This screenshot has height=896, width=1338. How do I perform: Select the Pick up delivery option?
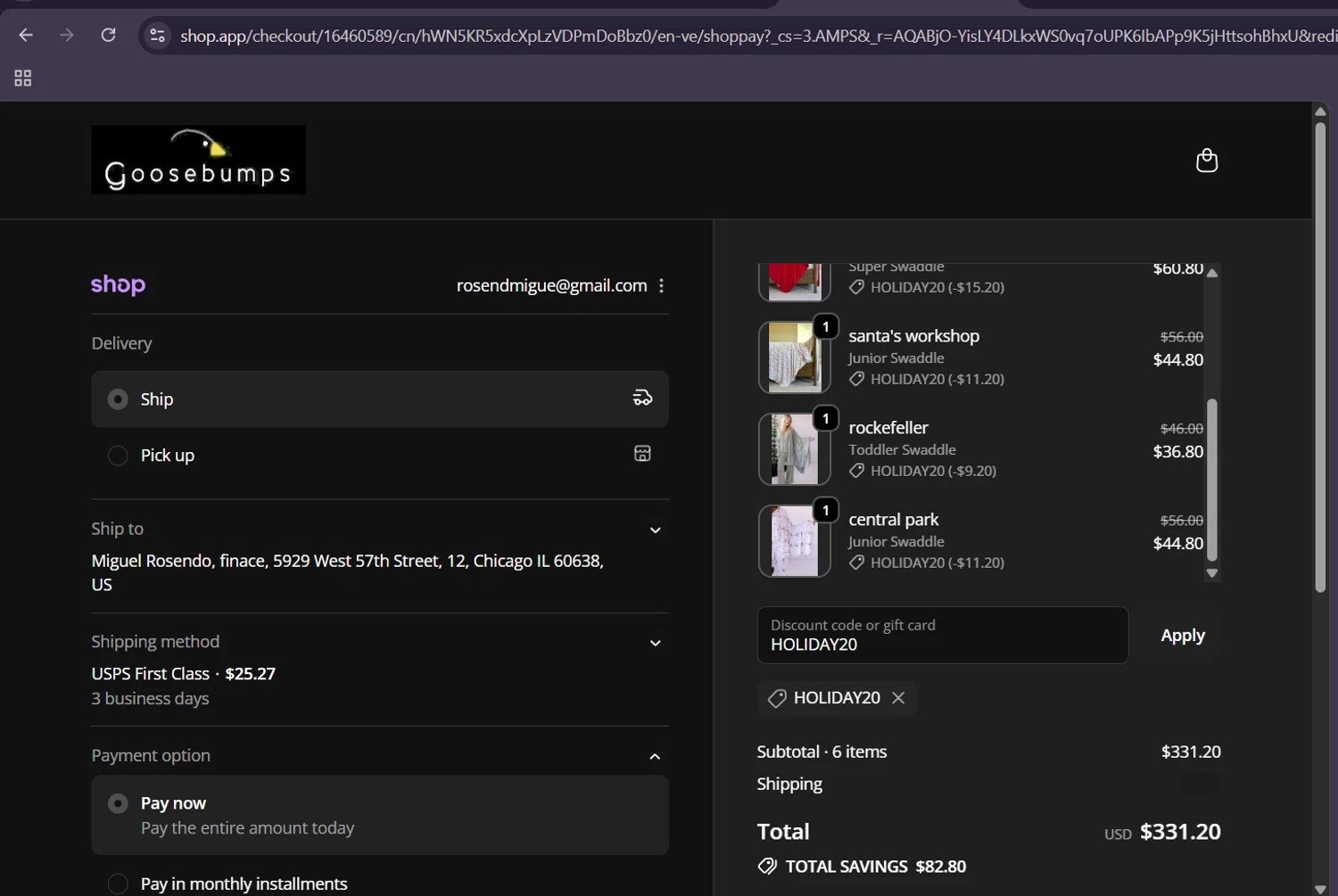coord(380,455)
